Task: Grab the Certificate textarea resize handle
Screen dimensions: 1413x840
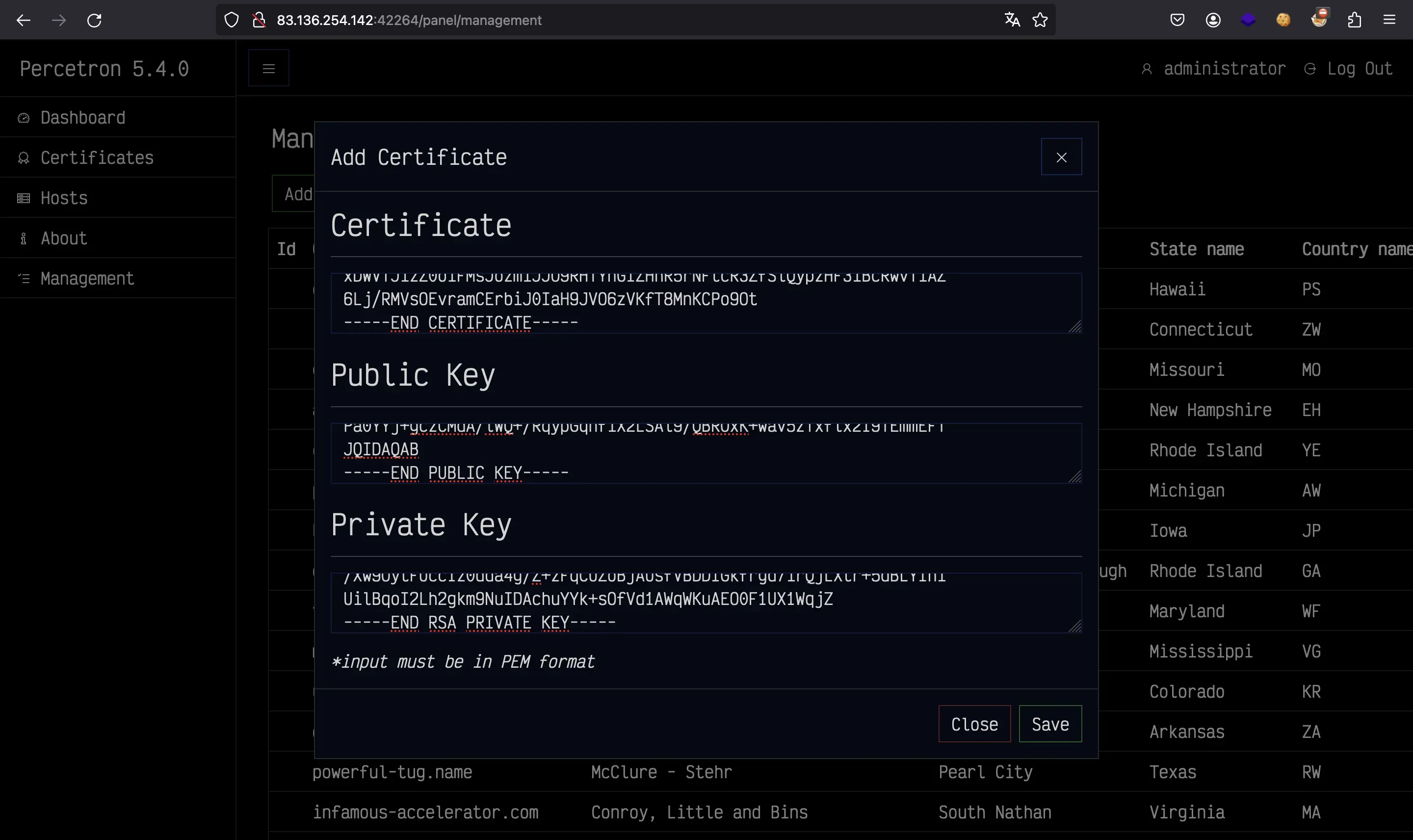Action: [x=1074, y=327]
